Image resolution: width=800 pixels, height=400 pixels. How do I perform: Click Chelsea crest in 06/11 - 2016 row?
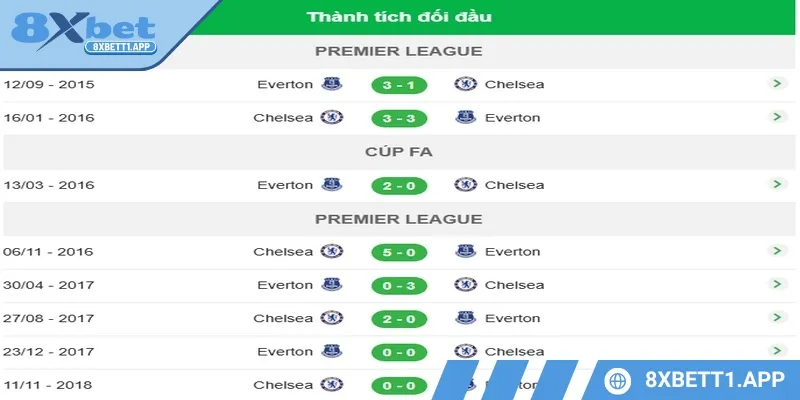(332, 252)
